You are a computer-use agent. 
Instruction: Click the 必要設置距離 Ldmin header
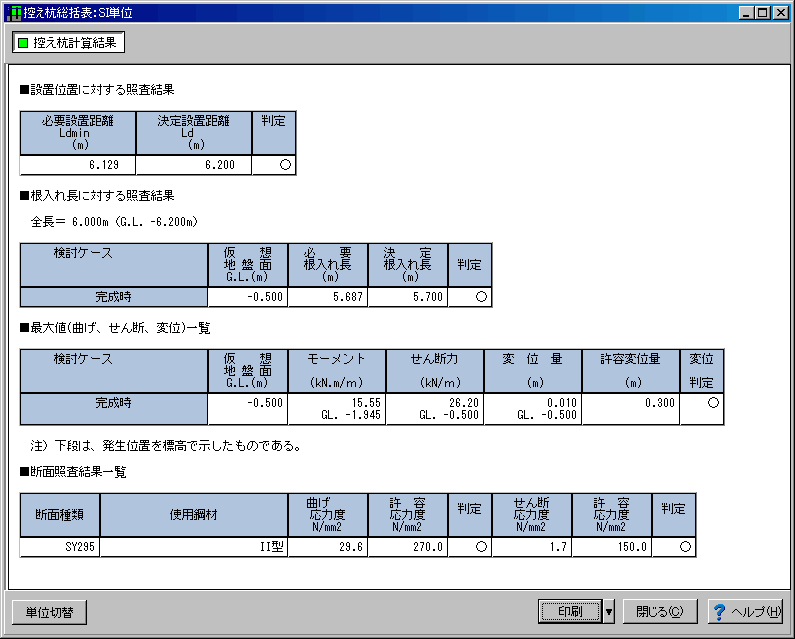pos(78,133)
